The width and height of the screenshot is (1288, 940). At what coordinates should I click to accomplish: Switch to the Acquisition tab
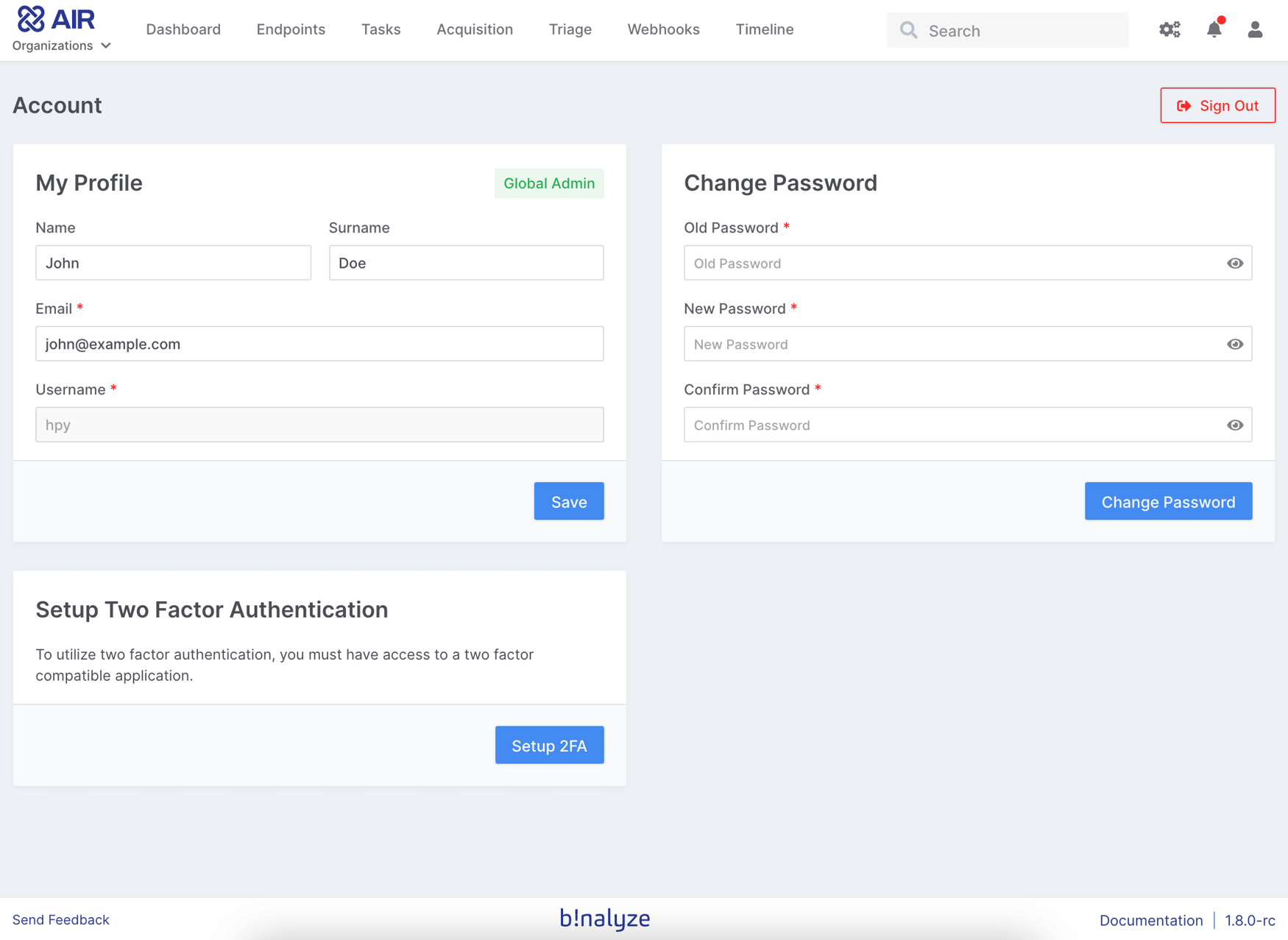475,29
